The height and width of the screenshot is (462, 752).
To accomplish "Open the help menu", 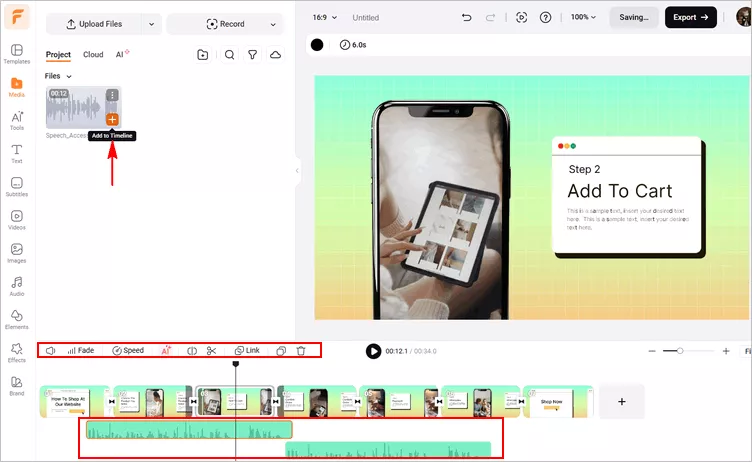I will click(545, 17).
